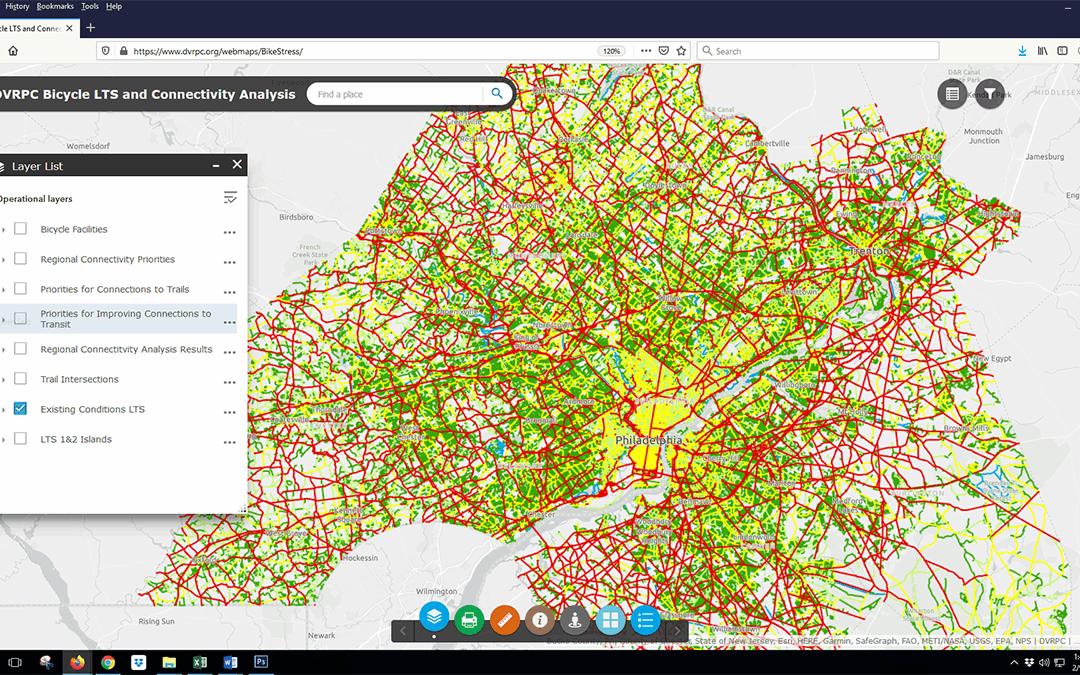1080x675 pixels.
Task: Open the attribute table icon at top right
Action: (x=952, y=94)
